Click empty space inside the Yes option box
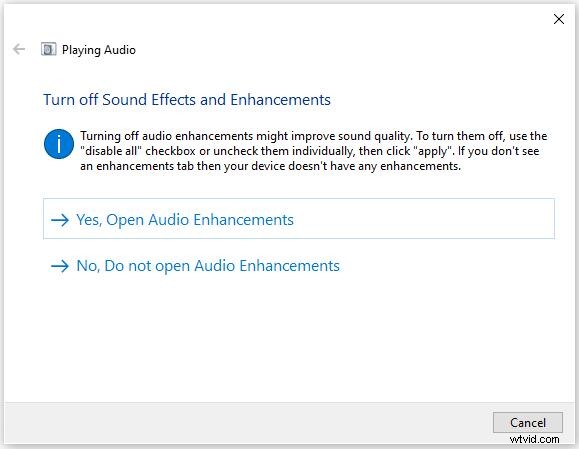The width and height of the screenshot is (579, 449). tap(425, 219)
